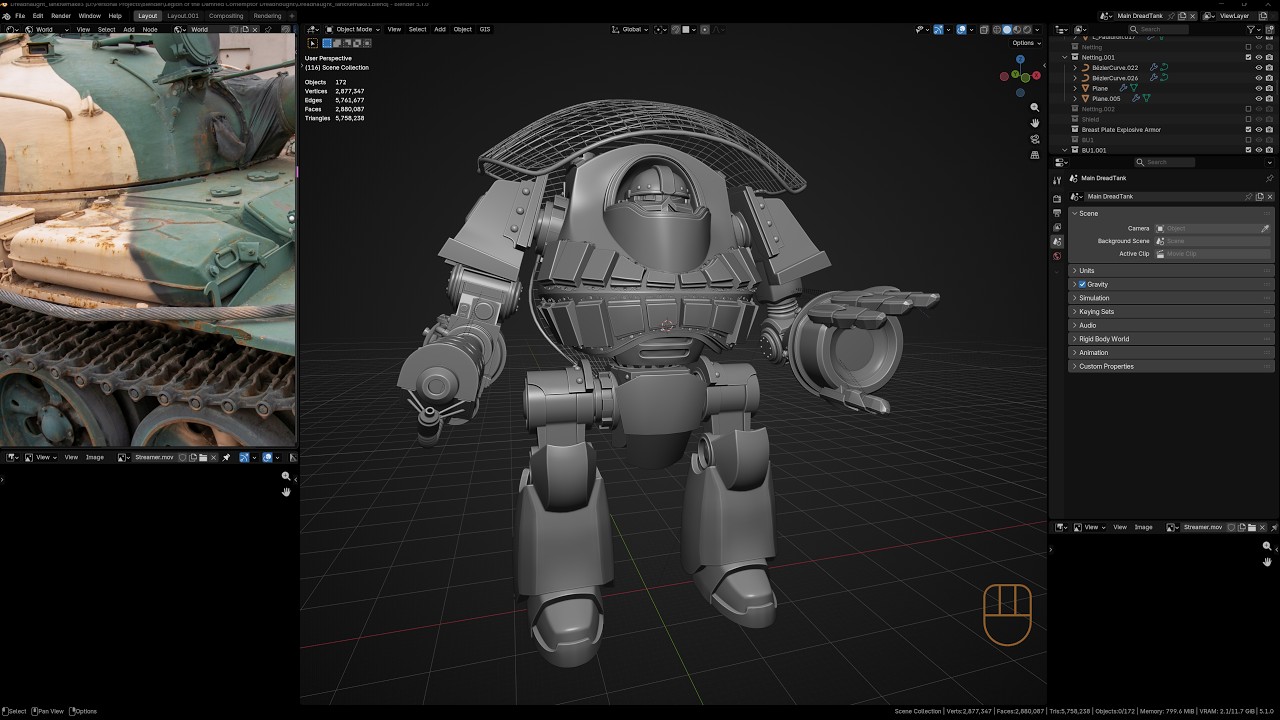Open Global transform orientation dropdown

[x=630, y=30]
